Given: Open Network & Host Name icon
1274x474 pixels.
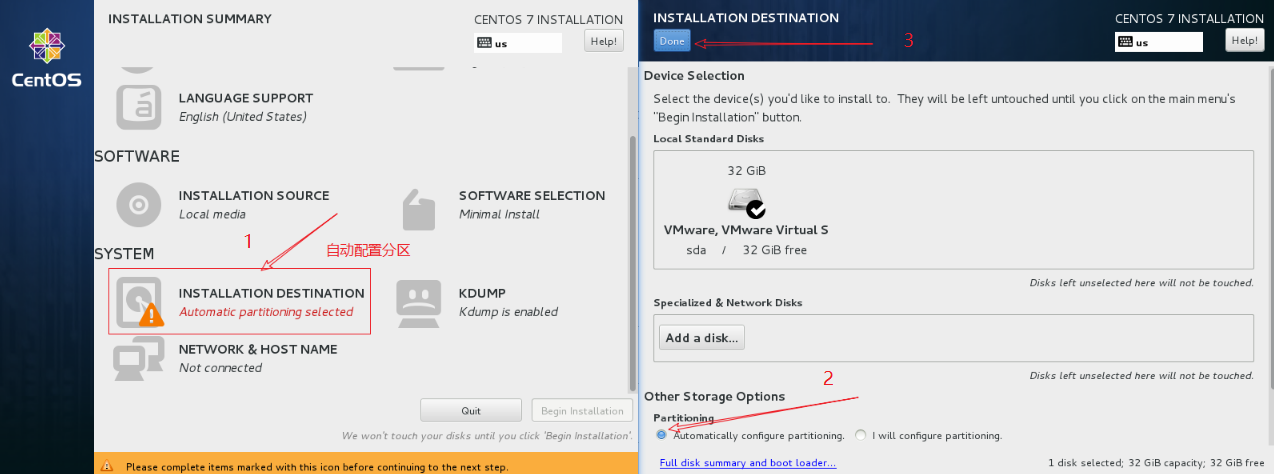Looking at the screenshot, I should pos(139,358).
